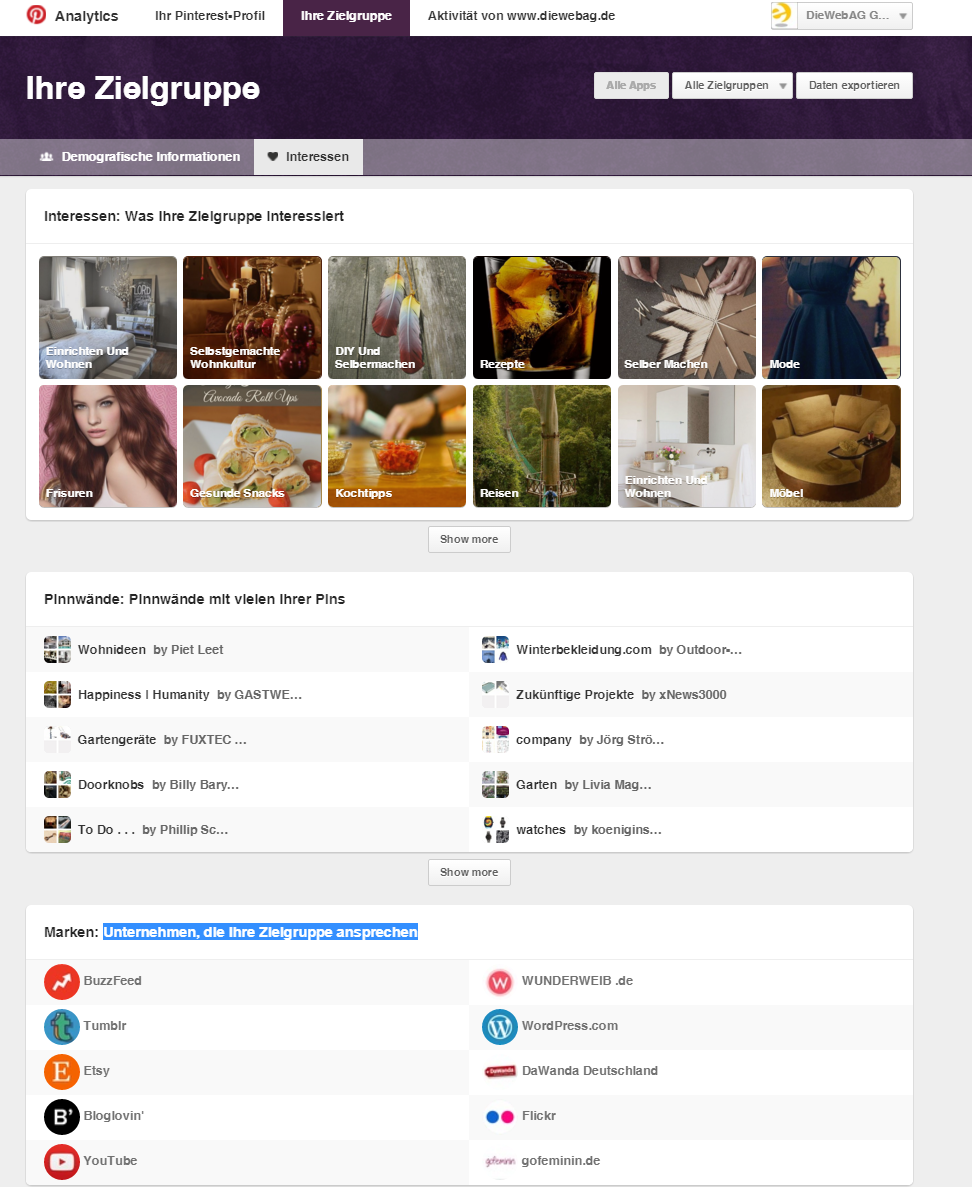Click the Gartengeräte board thumbnail icon
The width and height of the screenshot is (972, 1187).
point(58,740)
